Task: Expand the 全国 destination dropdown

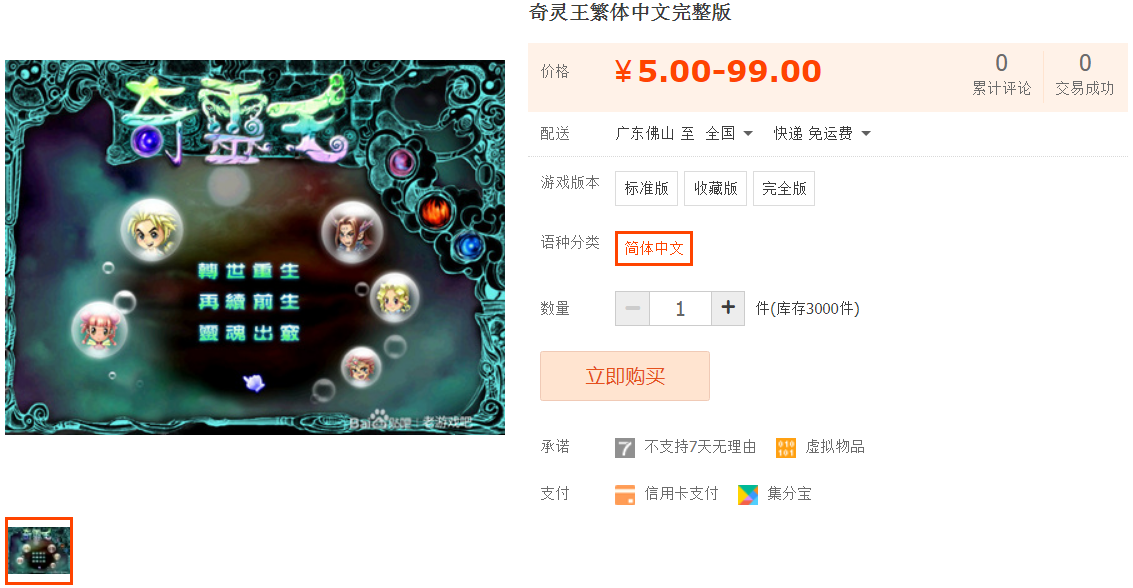Action: (729, 134)
